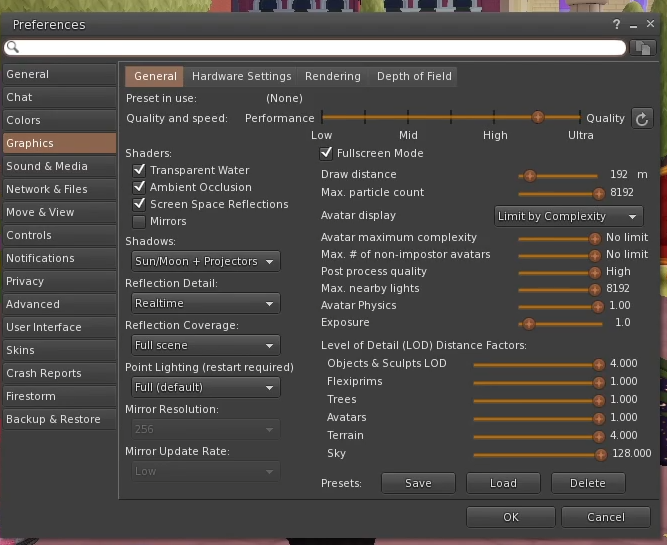This screenshot has height=545, width=667.
Task: Go to Backup & Restore section
Action: pyautogui.click(x=59, y=419)
